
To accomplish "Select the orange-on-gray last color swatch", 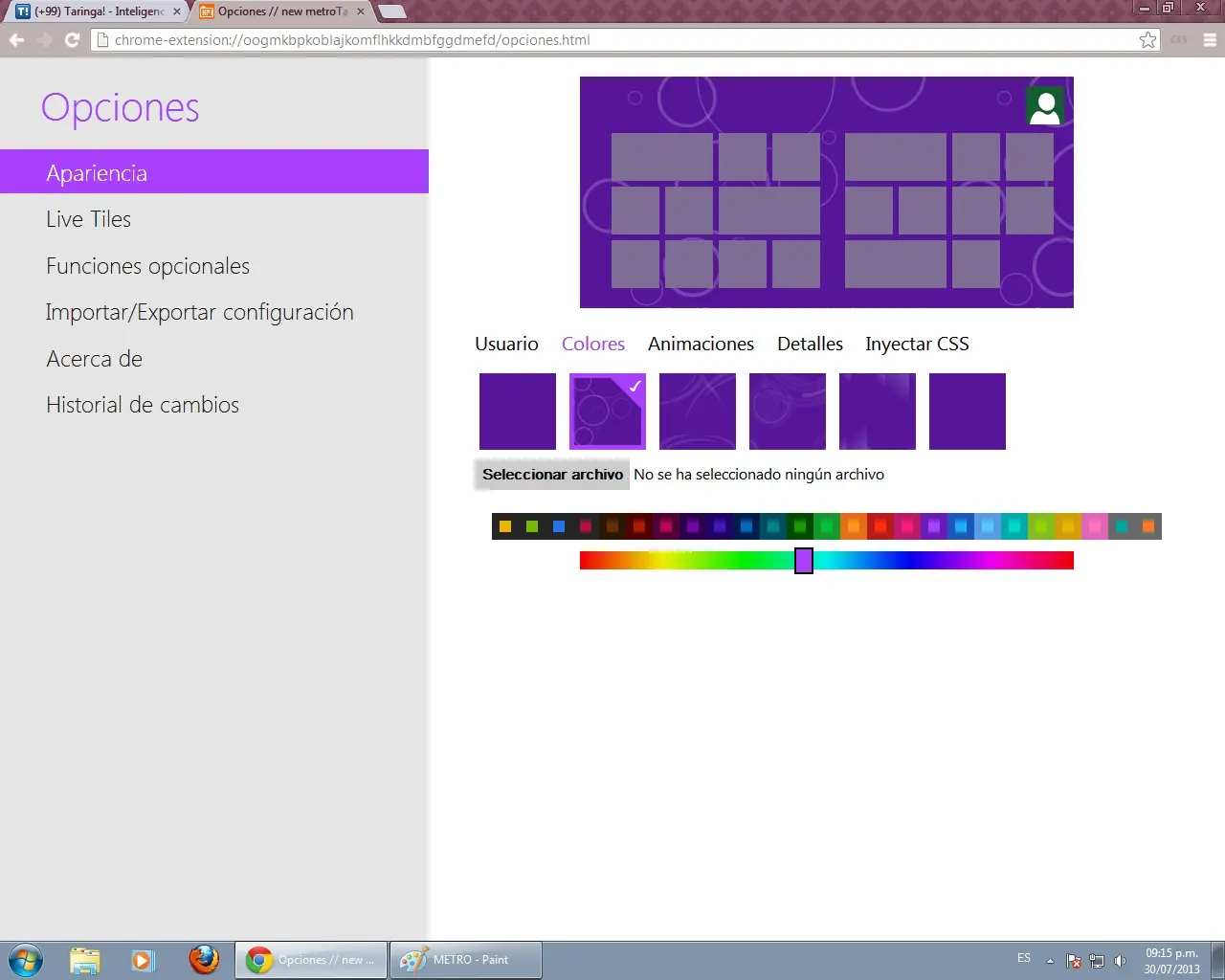I will point(1148,526).
